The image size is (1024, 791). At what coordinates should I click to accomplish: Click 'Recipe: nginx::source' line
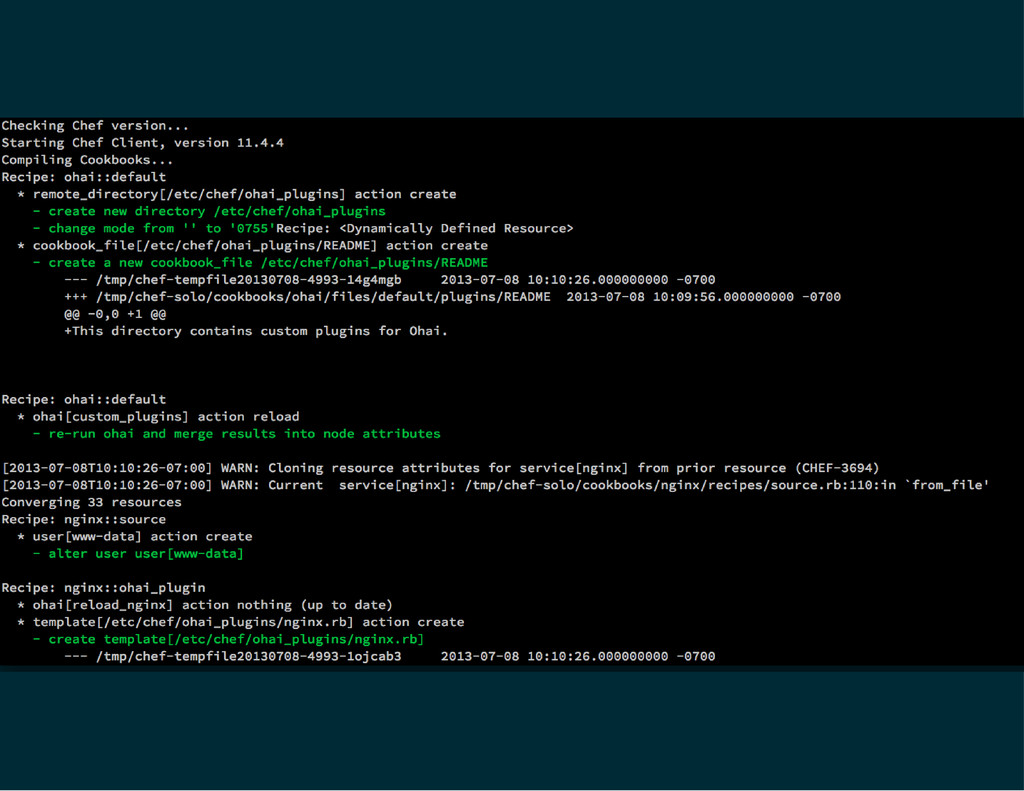click(x=84, y=519)
